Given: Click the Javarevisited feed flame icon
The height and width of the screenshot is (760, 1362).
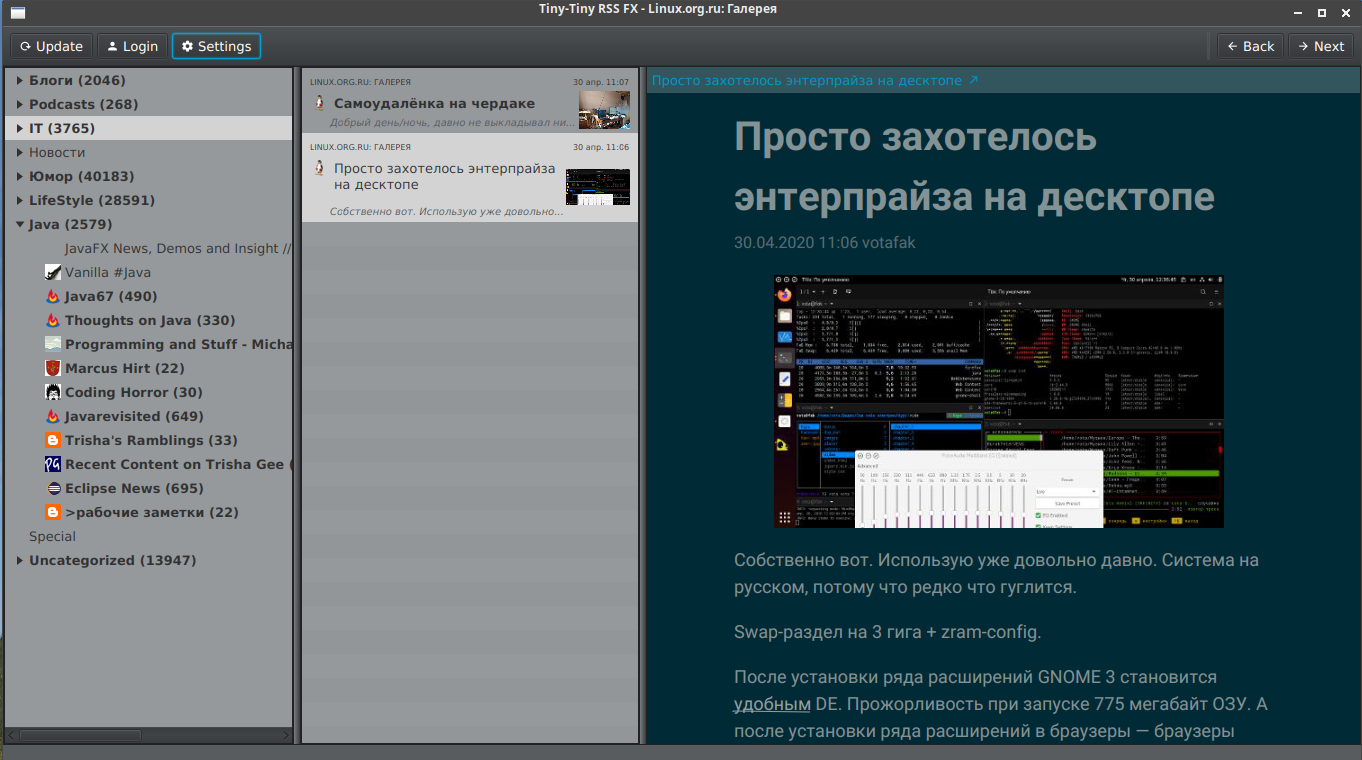Looking at the screenshot, I should (x=53, y=416).
